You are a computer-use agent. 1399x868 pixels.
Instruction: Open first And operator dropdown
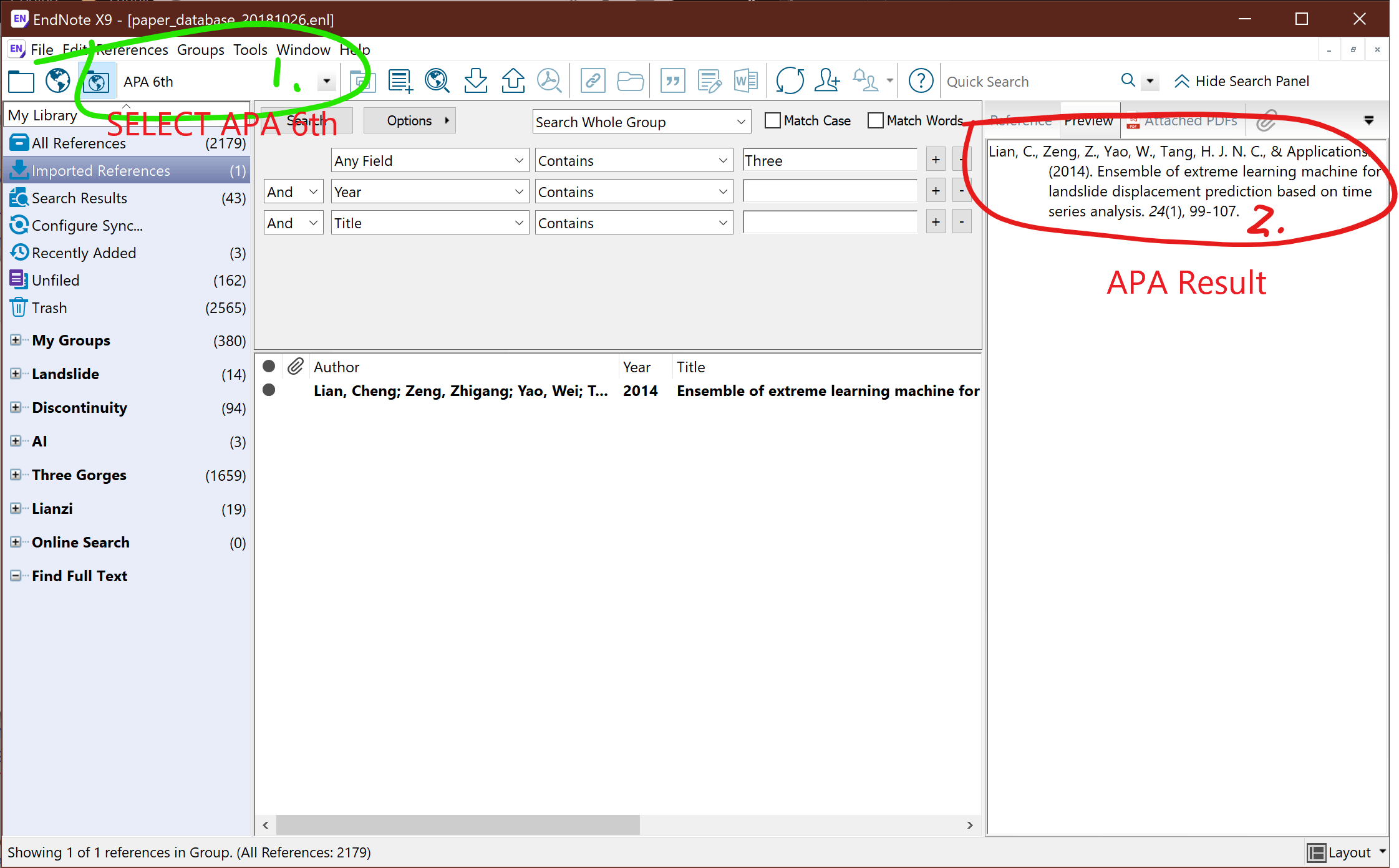[293, 192]
